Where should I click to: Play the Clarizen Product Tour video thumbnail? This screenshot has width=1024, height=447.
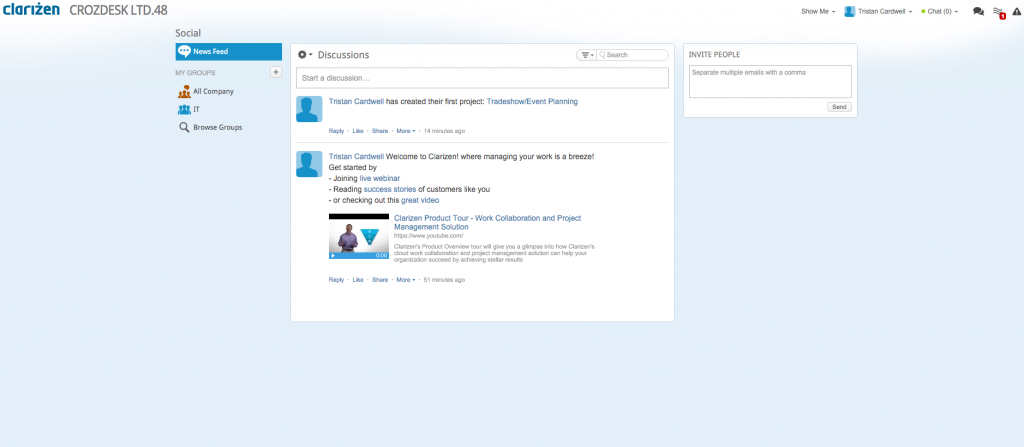click(x=359, y=236)
